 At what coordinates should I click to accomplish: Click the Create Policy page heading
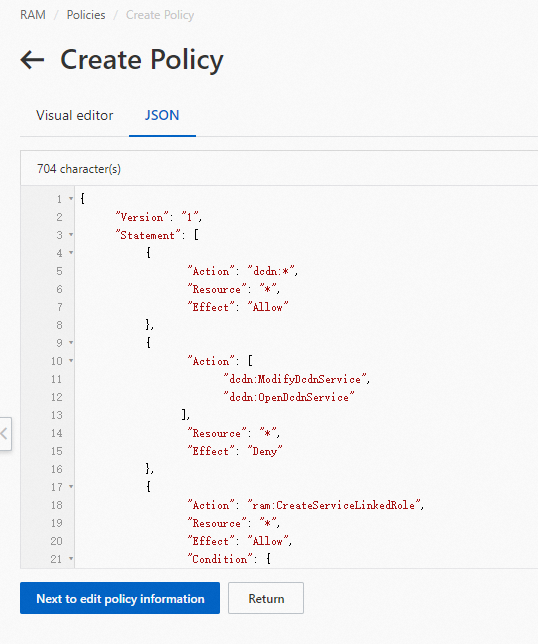tap(142, 60)
